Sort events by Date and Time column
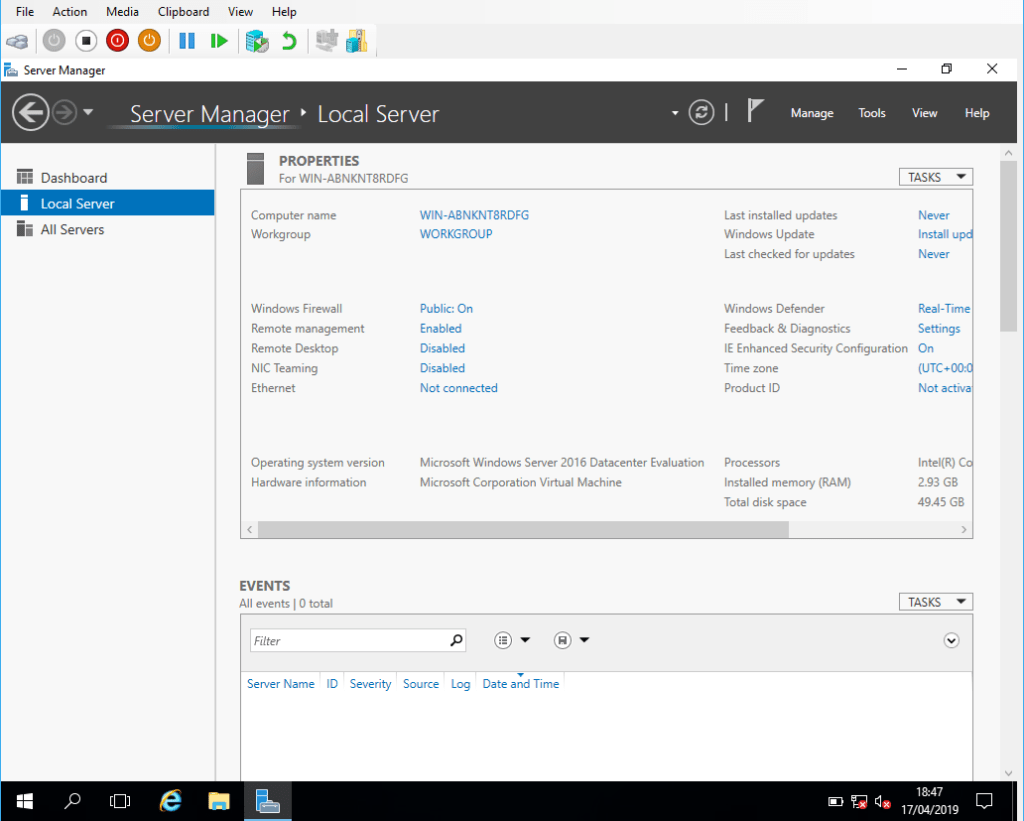1024x821 pixels. click(520, 684)
